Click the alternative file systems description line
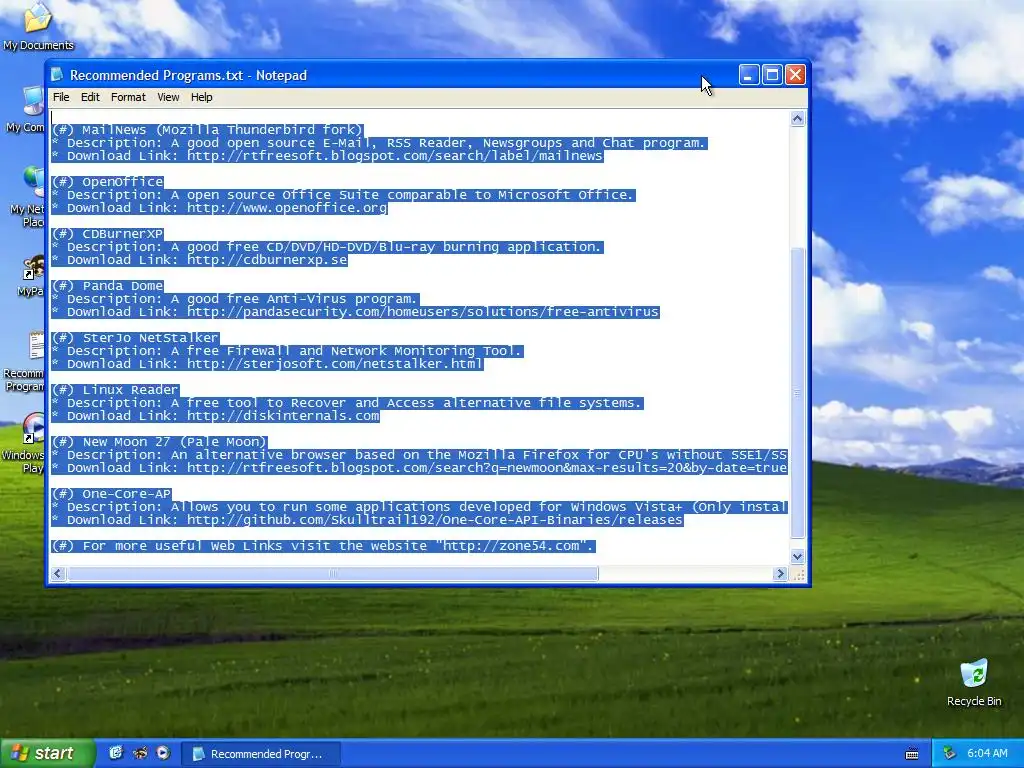 (347, 403)
